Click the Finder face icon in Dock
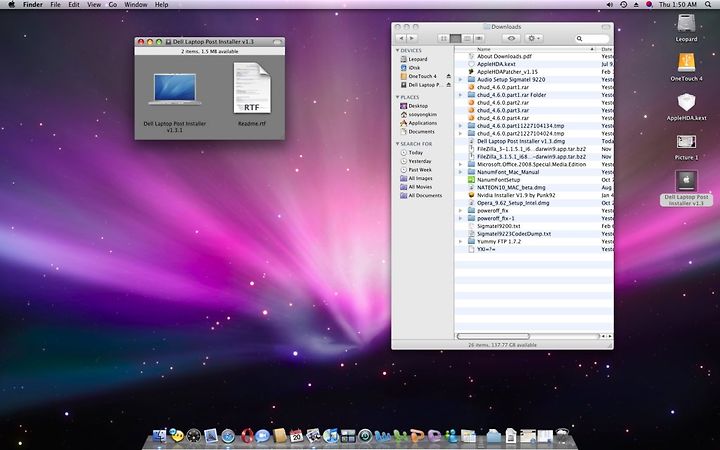Viewport: 720px width, 450px height. (x=159, y=436)
